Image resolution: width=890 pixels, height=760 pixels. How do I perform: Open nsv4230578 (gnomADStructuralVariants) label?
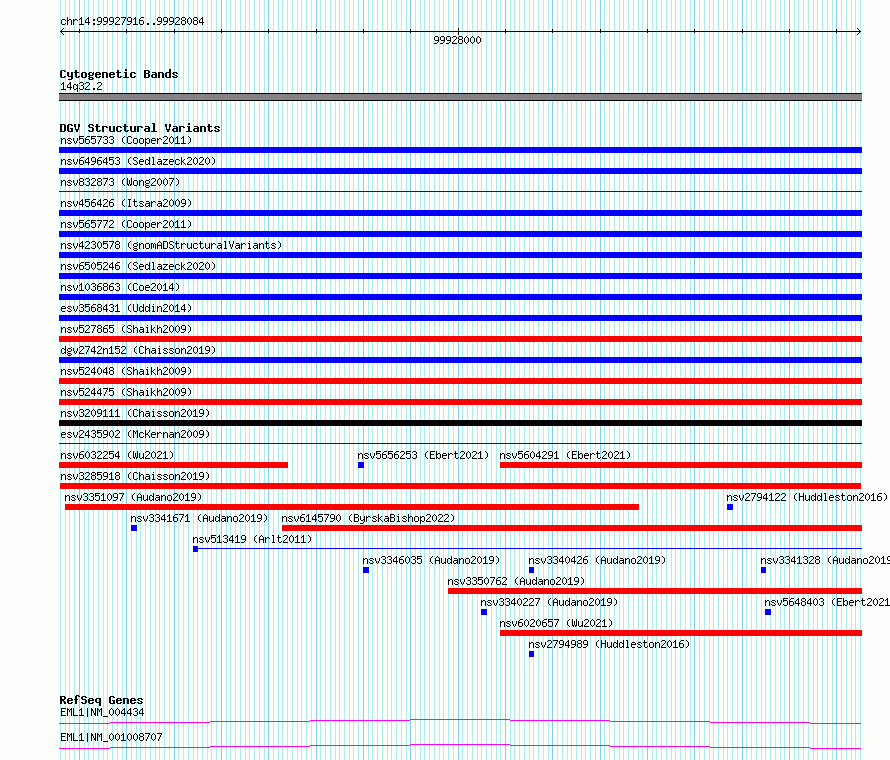click(x=171, y=245)
